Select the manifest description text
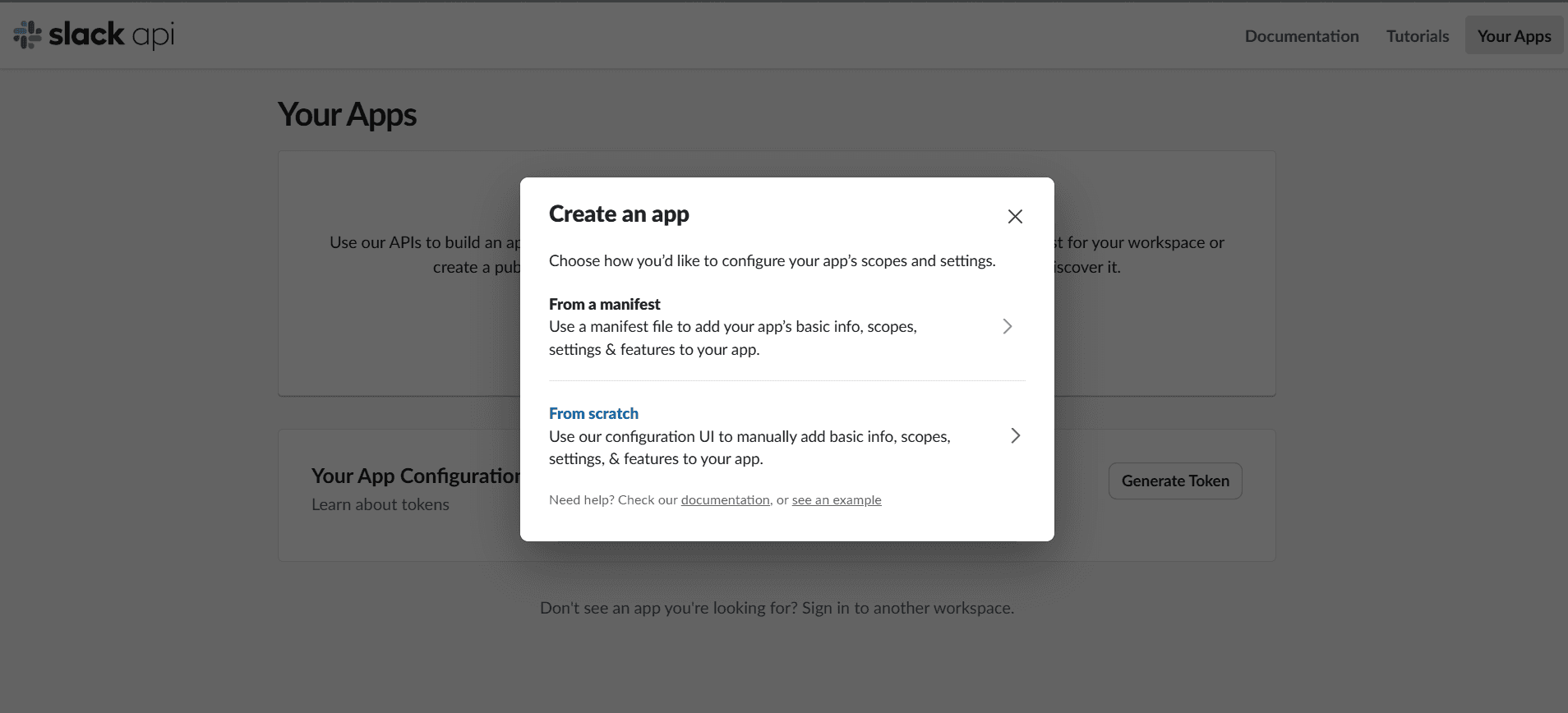Viewport: 1568px width, 713px height. [x=733, y=338]
